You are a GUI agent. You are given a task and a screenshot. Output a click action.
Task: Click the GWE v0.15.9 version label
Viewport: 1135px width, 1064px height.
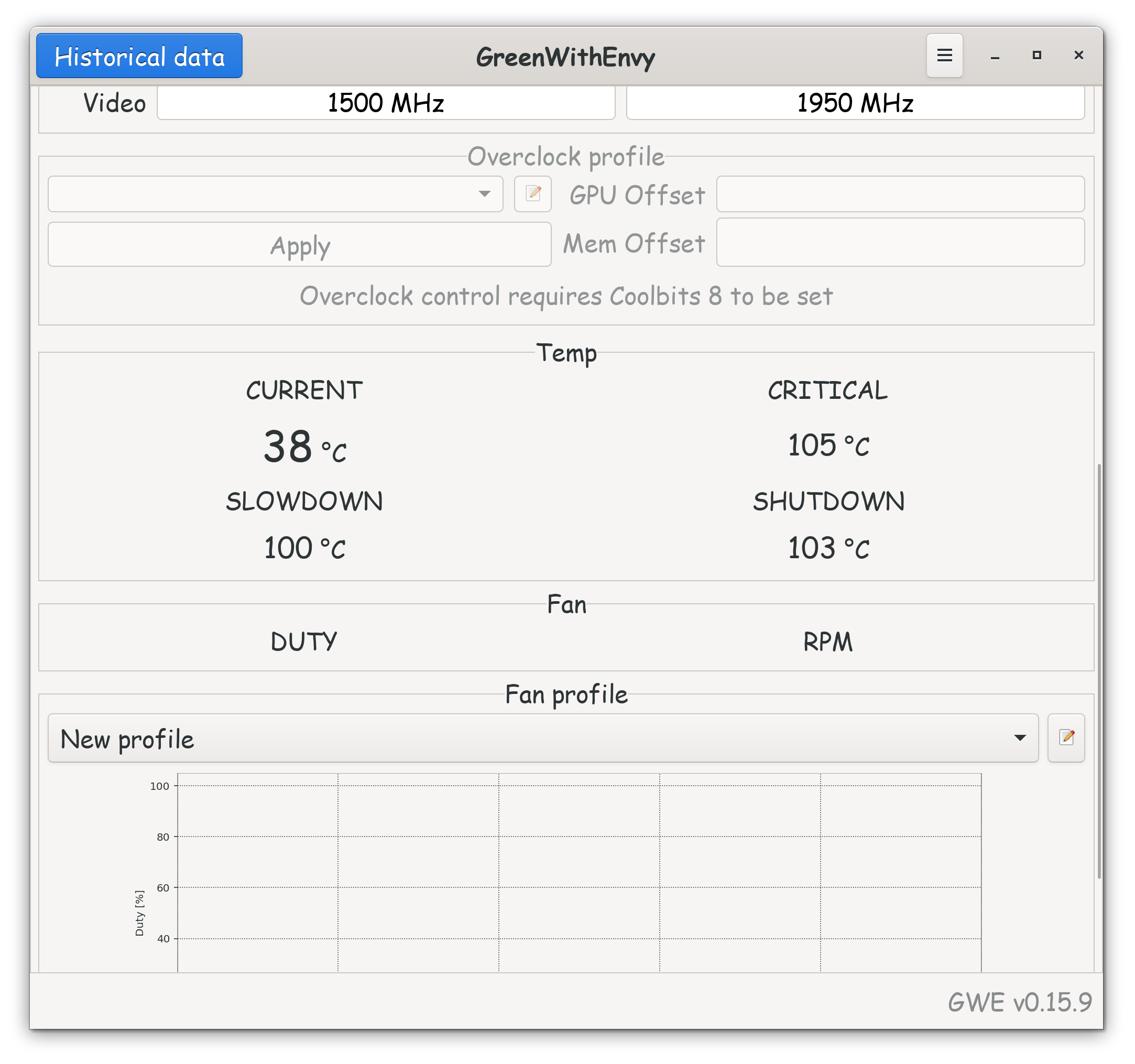click(x=1020, y=1002)
